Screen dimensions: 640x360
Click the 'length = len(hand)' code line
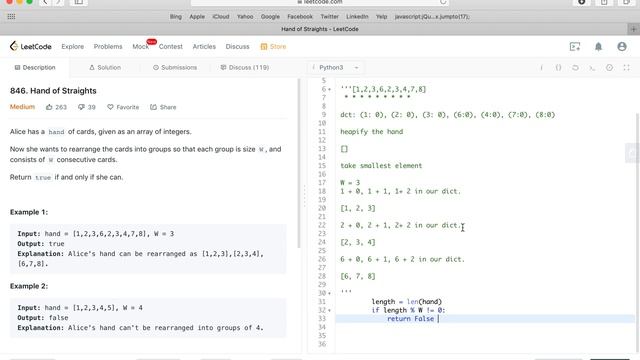point(407,302)
